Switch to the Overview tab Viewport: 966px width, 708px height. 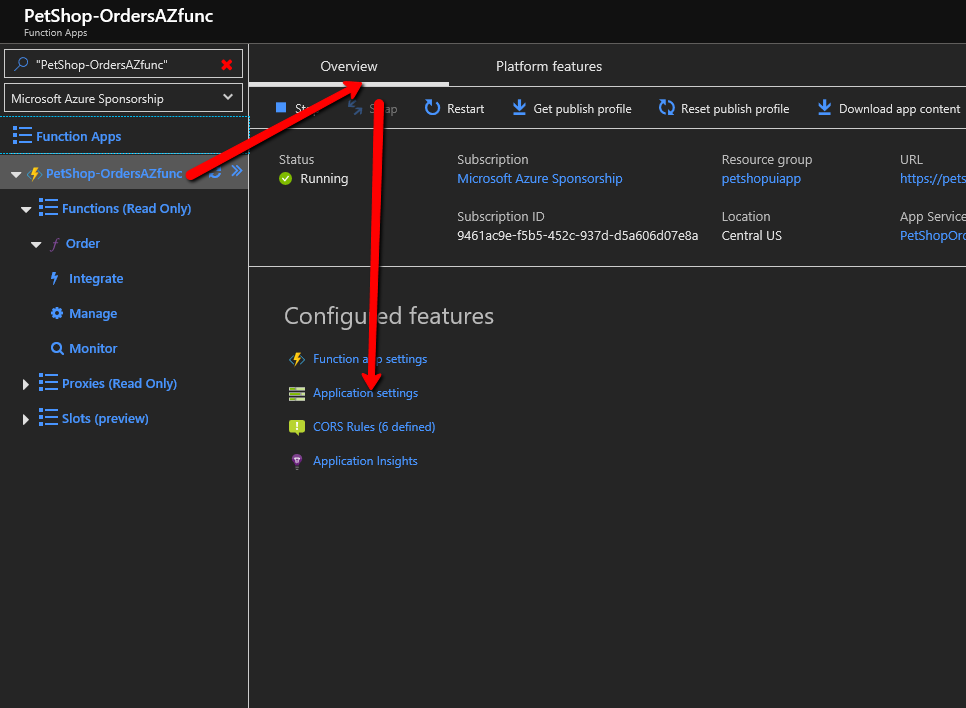coord(349,66)
